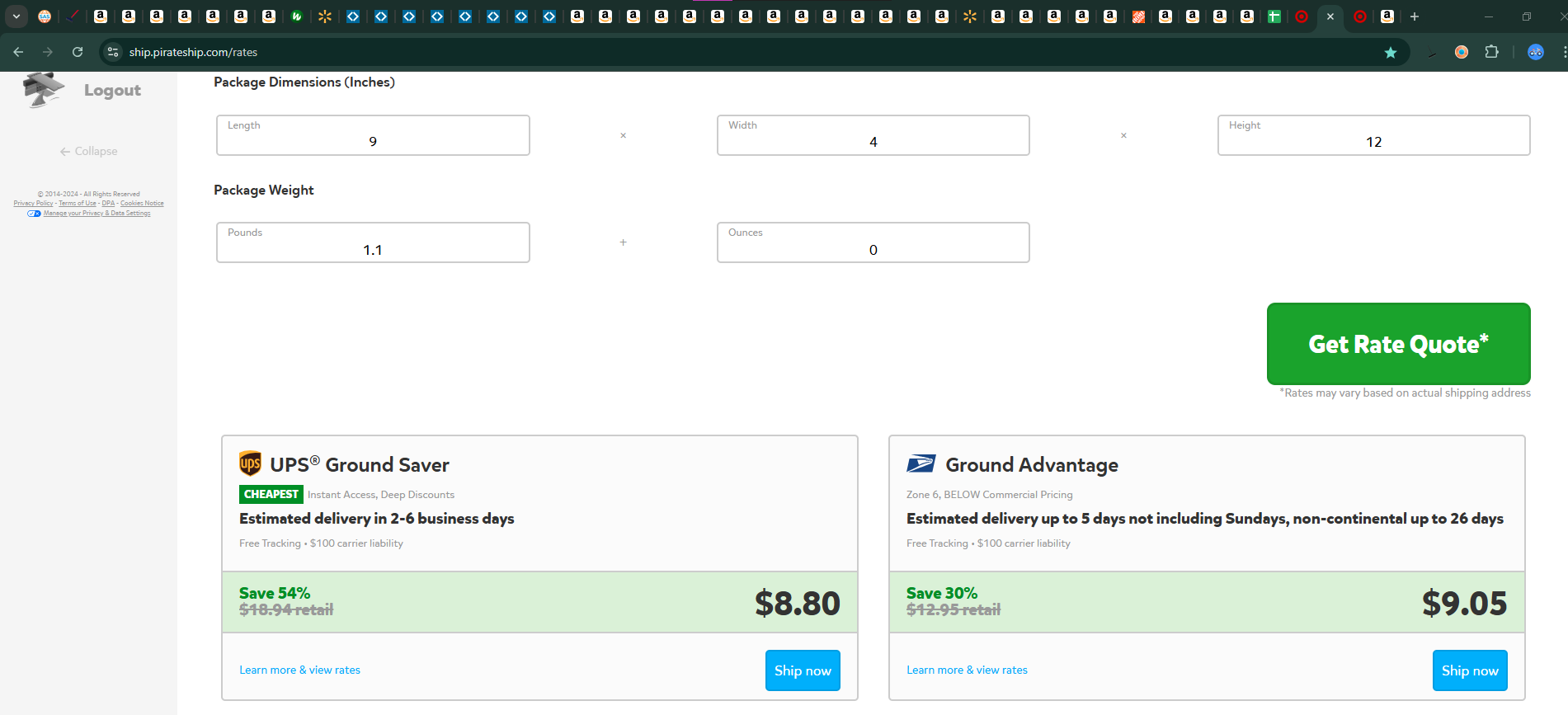Close the active Pirate Ship tab
Viewport: 1568px width, 715px height.
[x=1330, y=16]
